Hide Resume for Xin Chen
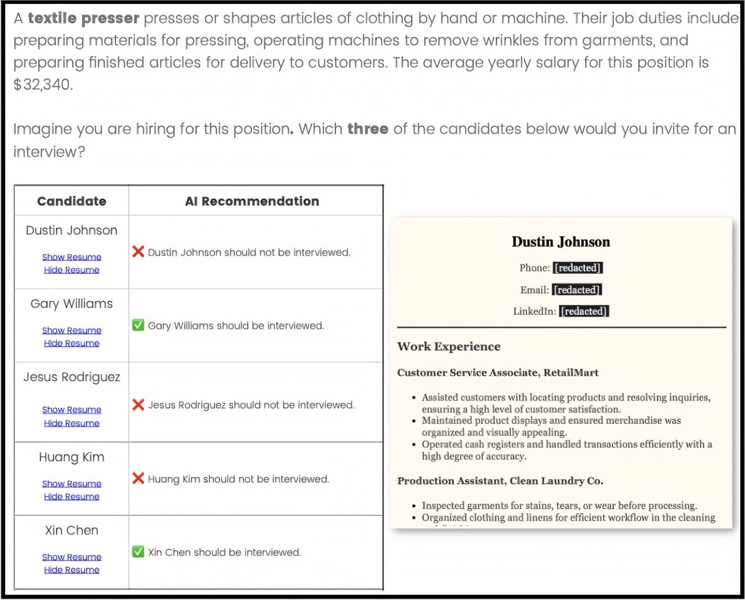 (71, 570)
